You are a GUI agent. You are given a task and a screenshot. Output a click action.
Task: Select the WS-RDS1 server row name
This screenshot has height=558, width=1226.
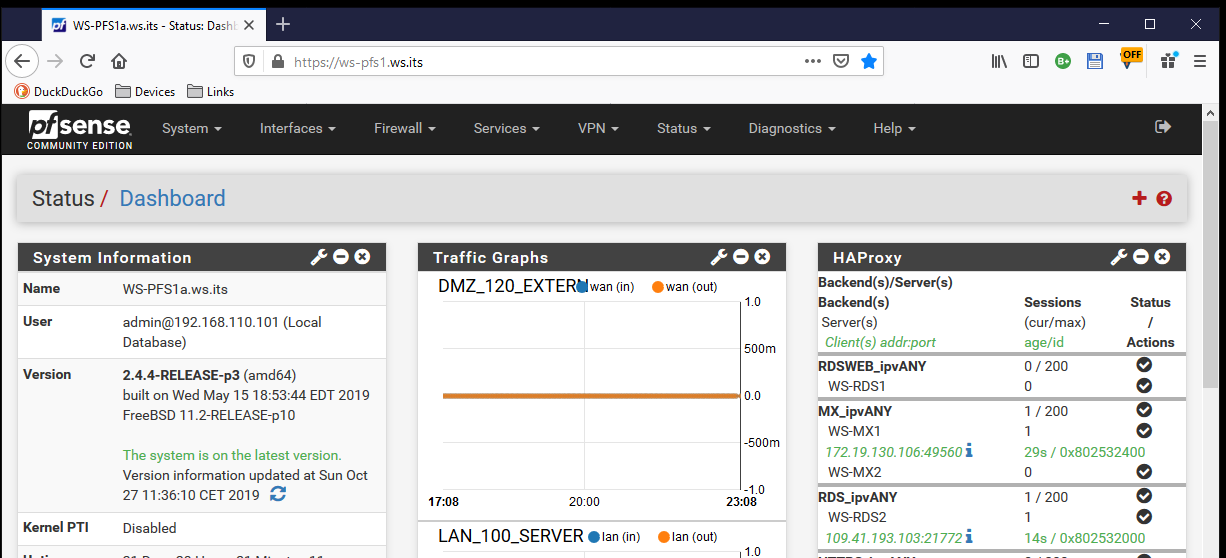click(x=856, y=386)
